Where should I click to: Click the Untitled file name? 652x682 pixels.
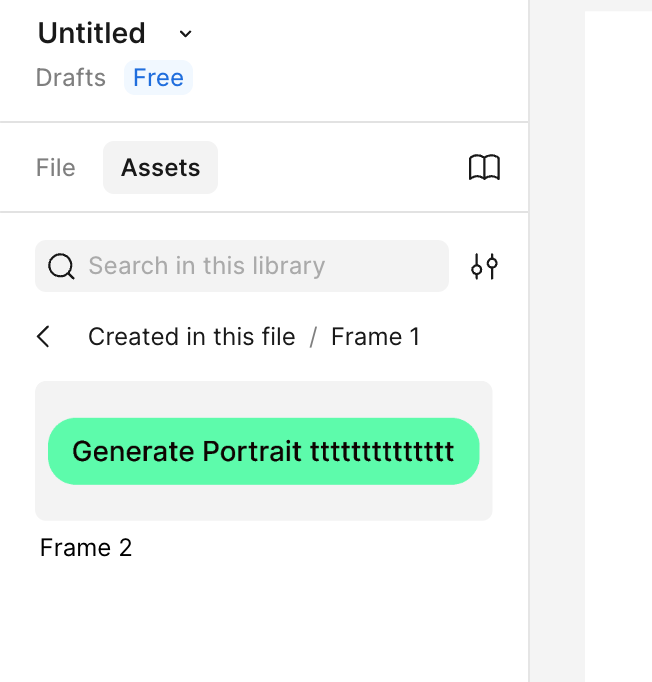(91, 33)
